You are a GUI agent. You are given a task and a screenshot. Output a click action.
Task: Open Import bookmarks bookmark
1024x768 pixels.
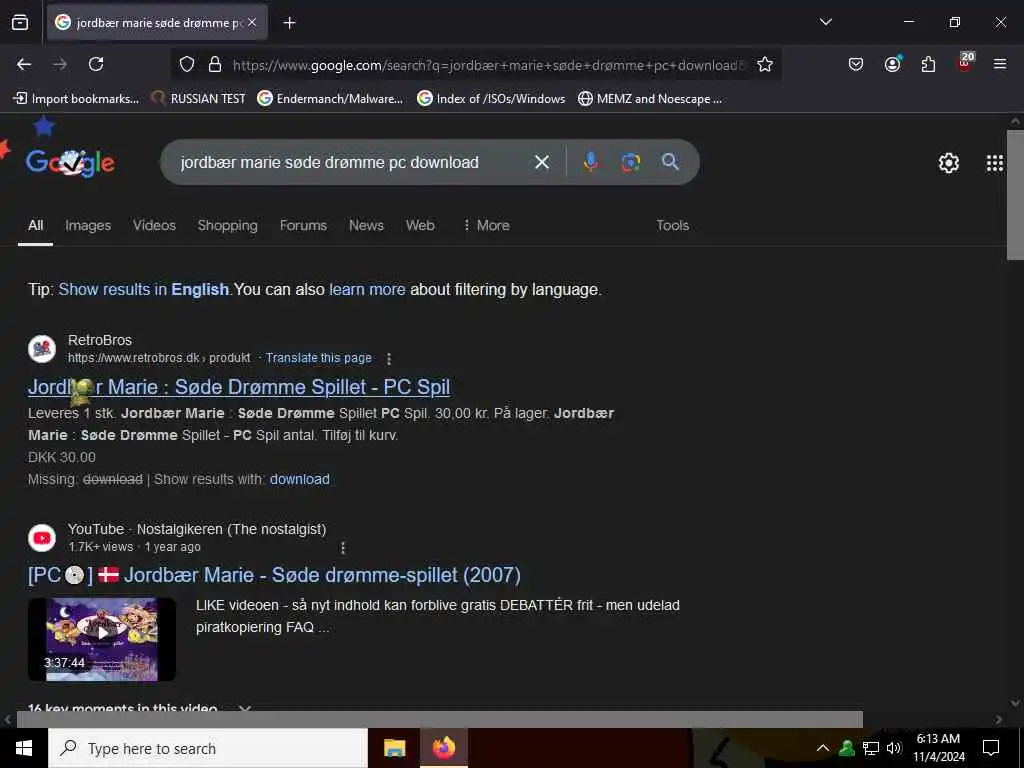pos(76,99)
